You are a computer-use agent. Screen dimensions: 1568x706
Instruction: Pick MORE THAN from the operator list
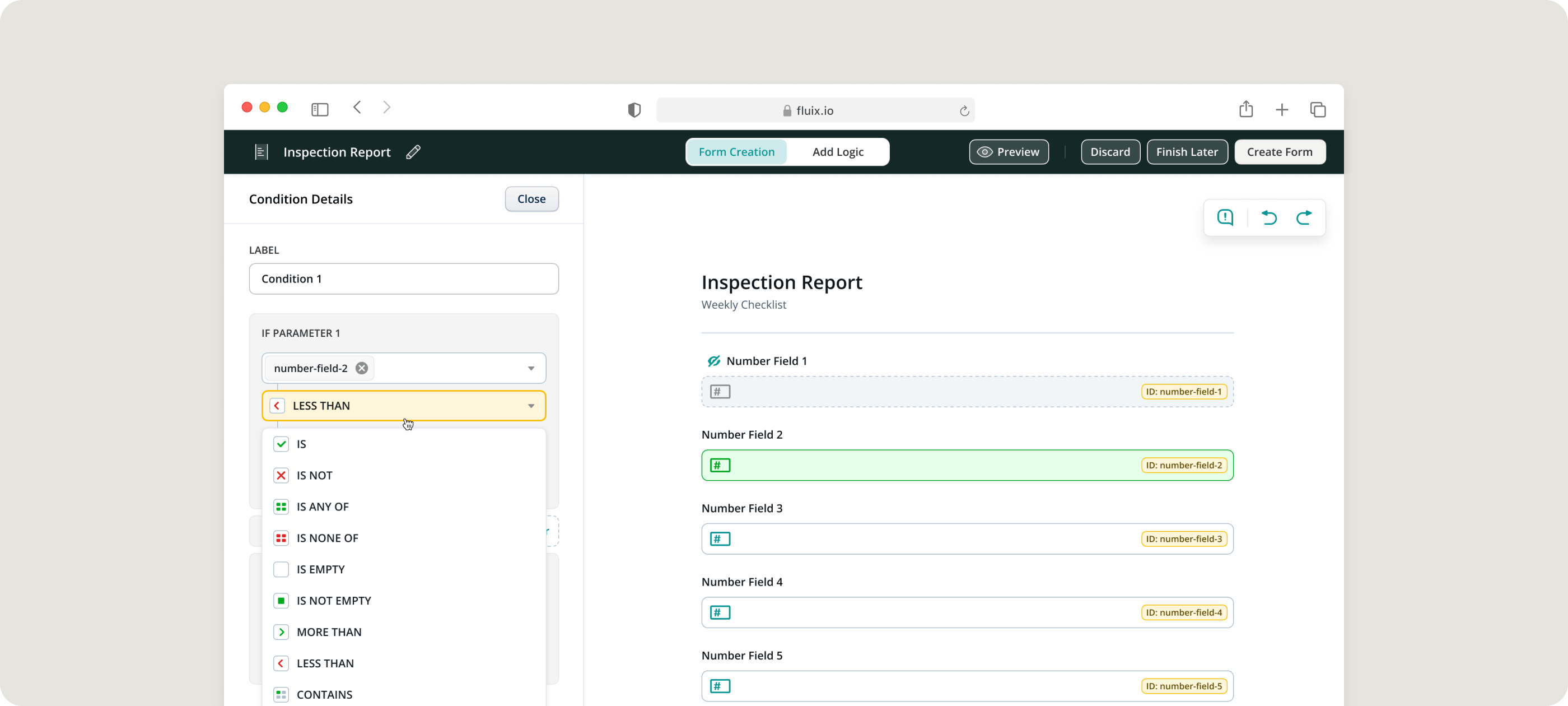(329, 631)
